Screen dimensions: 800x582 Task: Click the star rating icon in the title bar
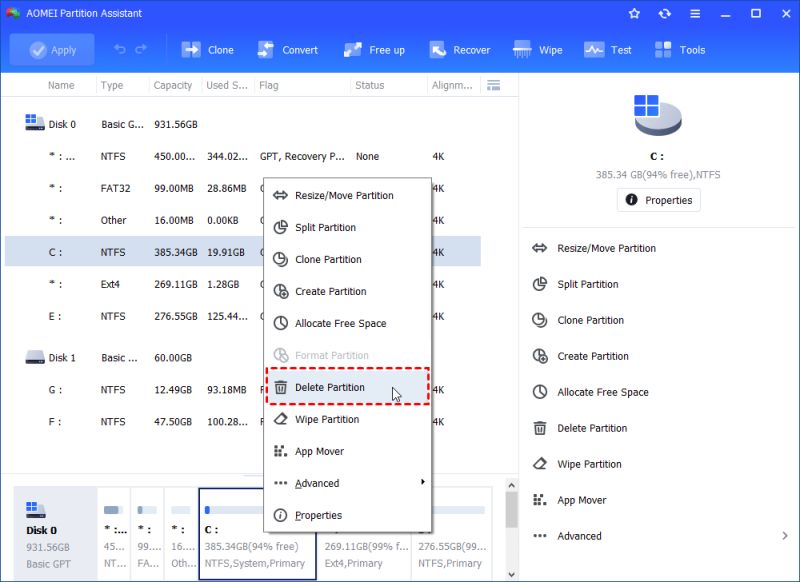click(634, 13)
